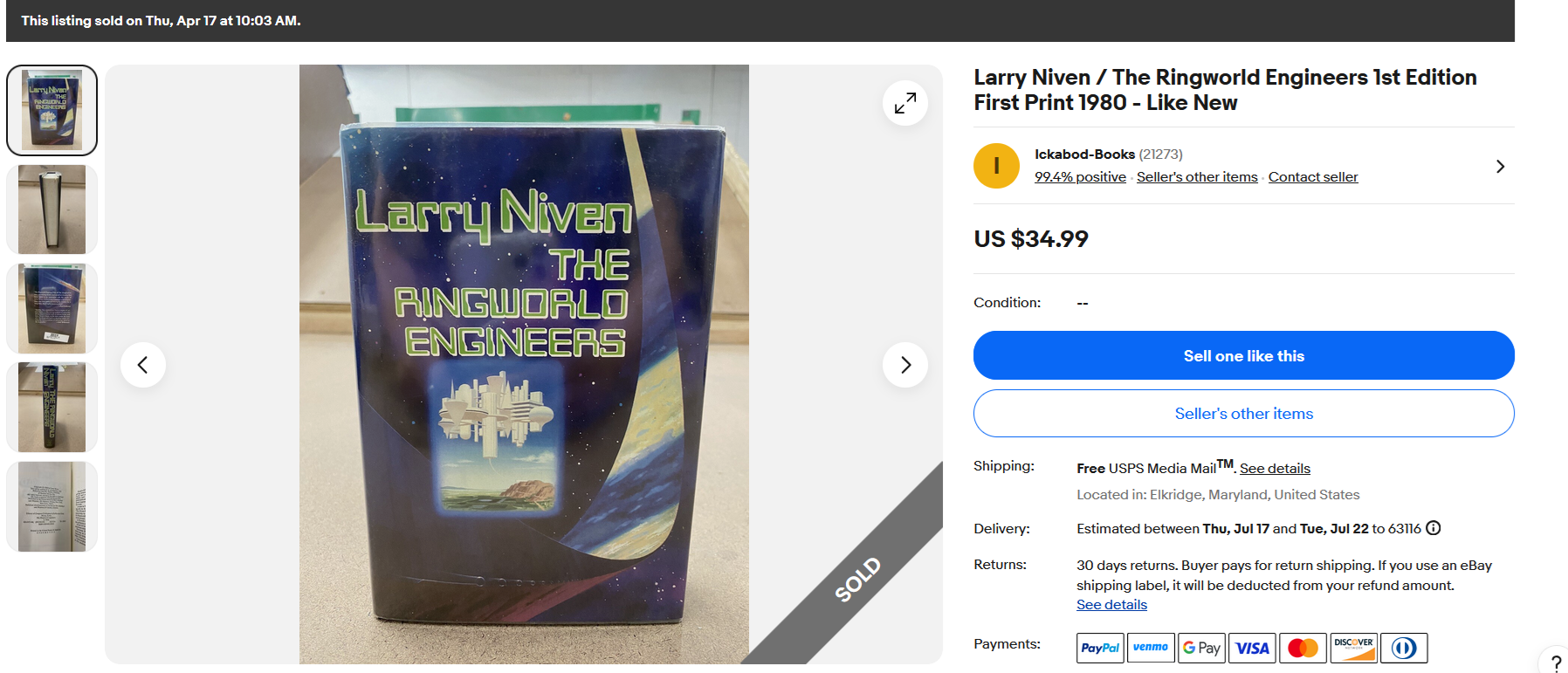The height and width of the screenshot is (673, 1568).
Task: Click the Ickabod-Books seller avatar
Action: pos(996,166)
